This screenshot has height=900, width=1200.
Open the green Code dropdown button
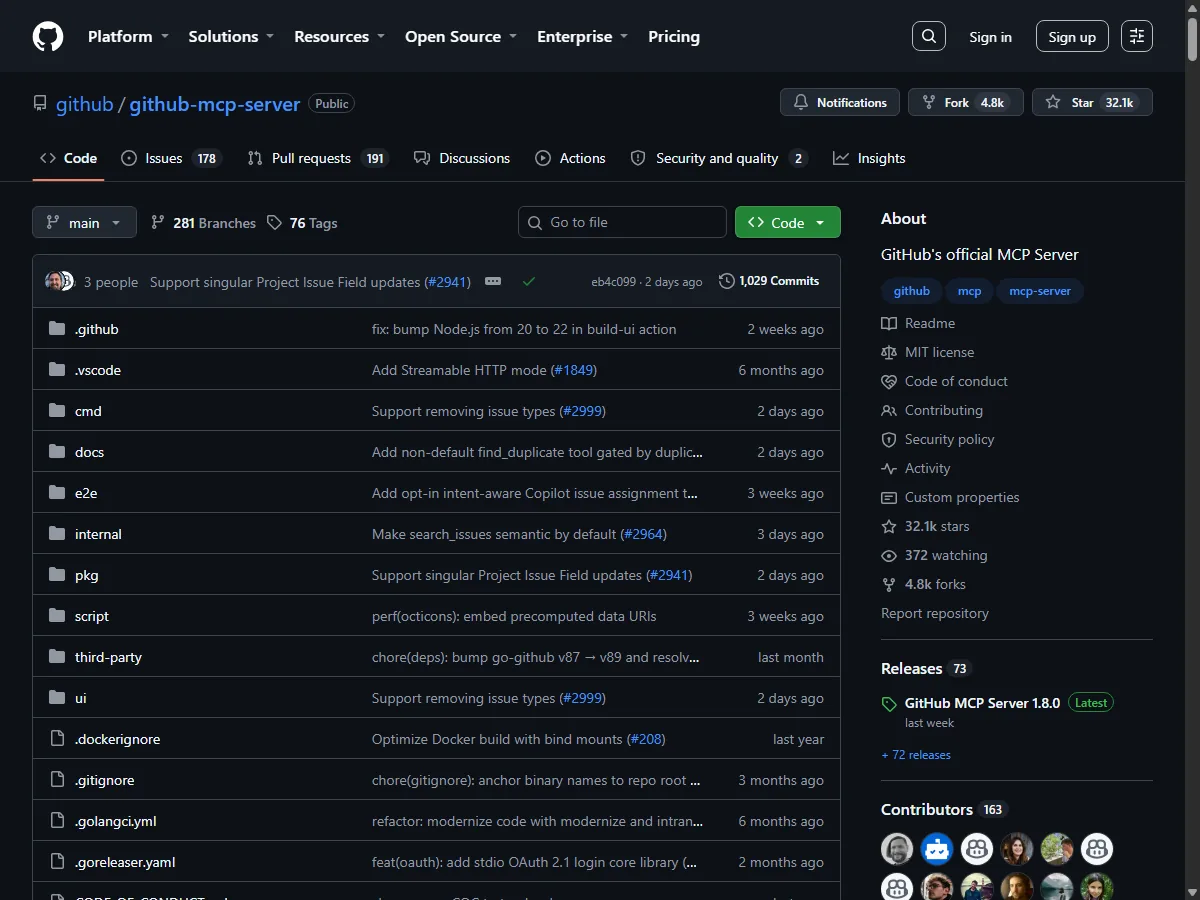pos(788,222)
